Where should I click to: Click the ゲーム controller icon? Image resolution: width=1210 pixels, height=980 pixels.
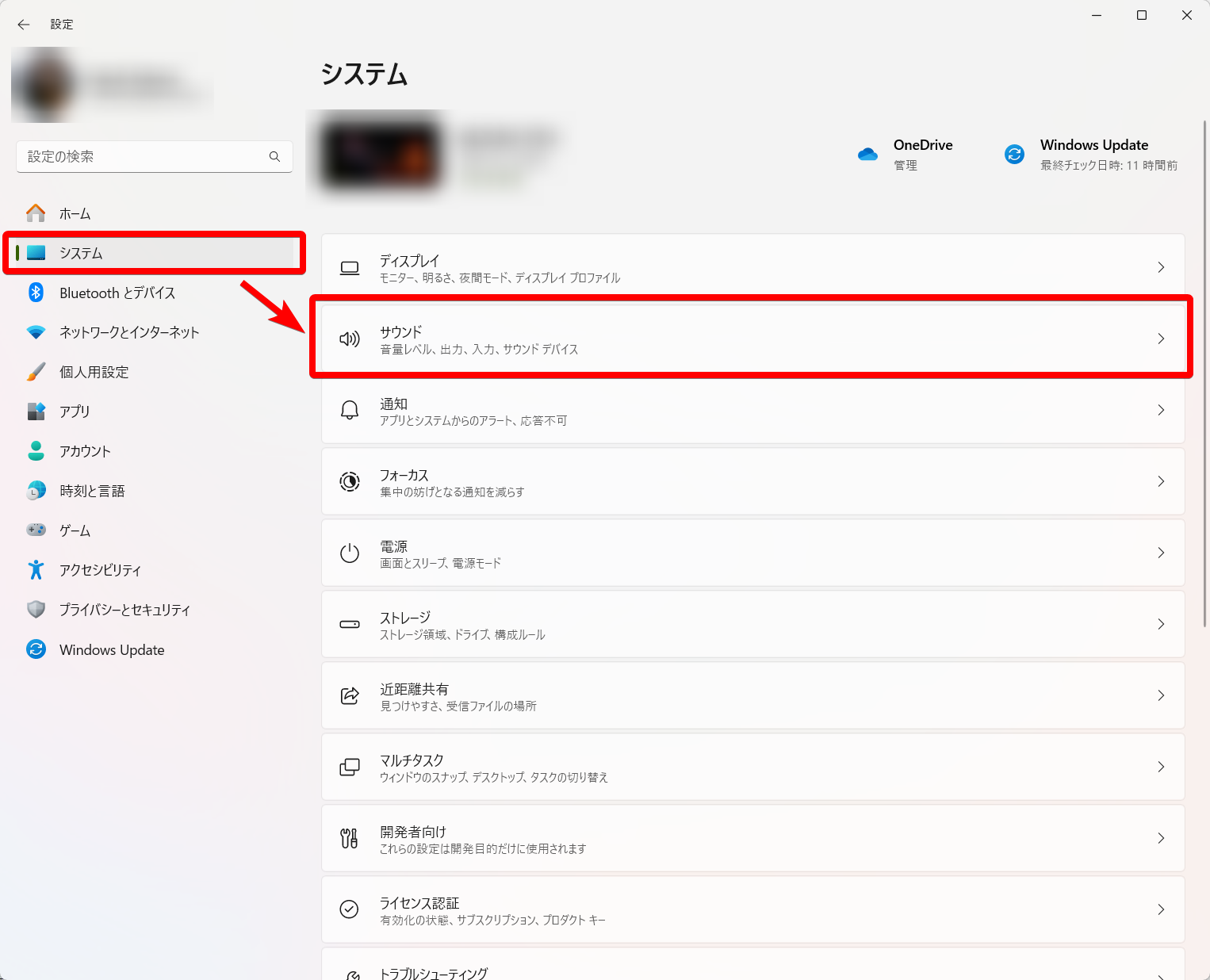tap(36, 530)
